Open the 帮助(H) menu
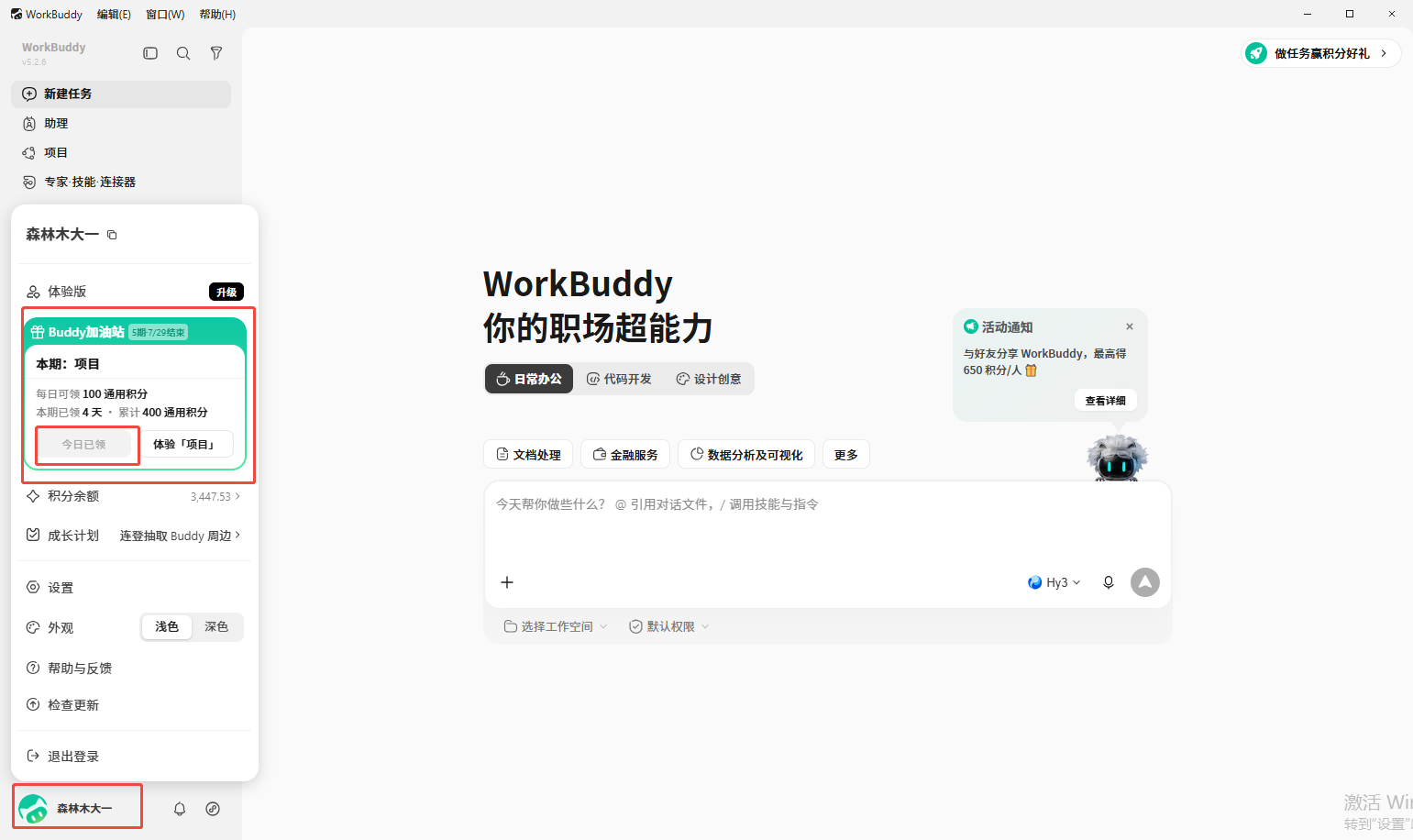The width and height of the screenshot is (1413, 840). pyautogui.click(x=217, y=14)
